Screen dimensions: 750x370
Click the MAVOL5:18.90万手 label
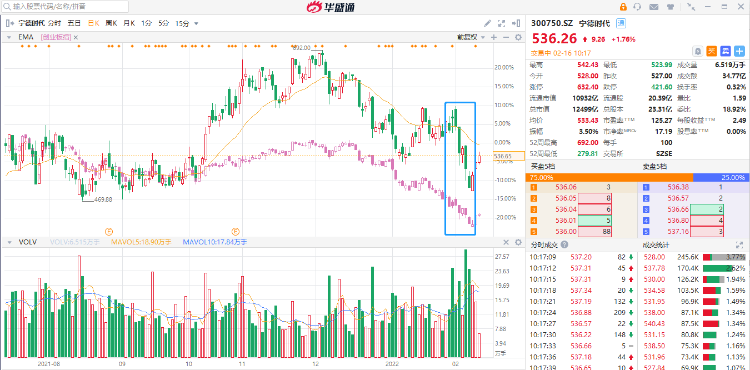pyautogui.click(x=141, y=242)
